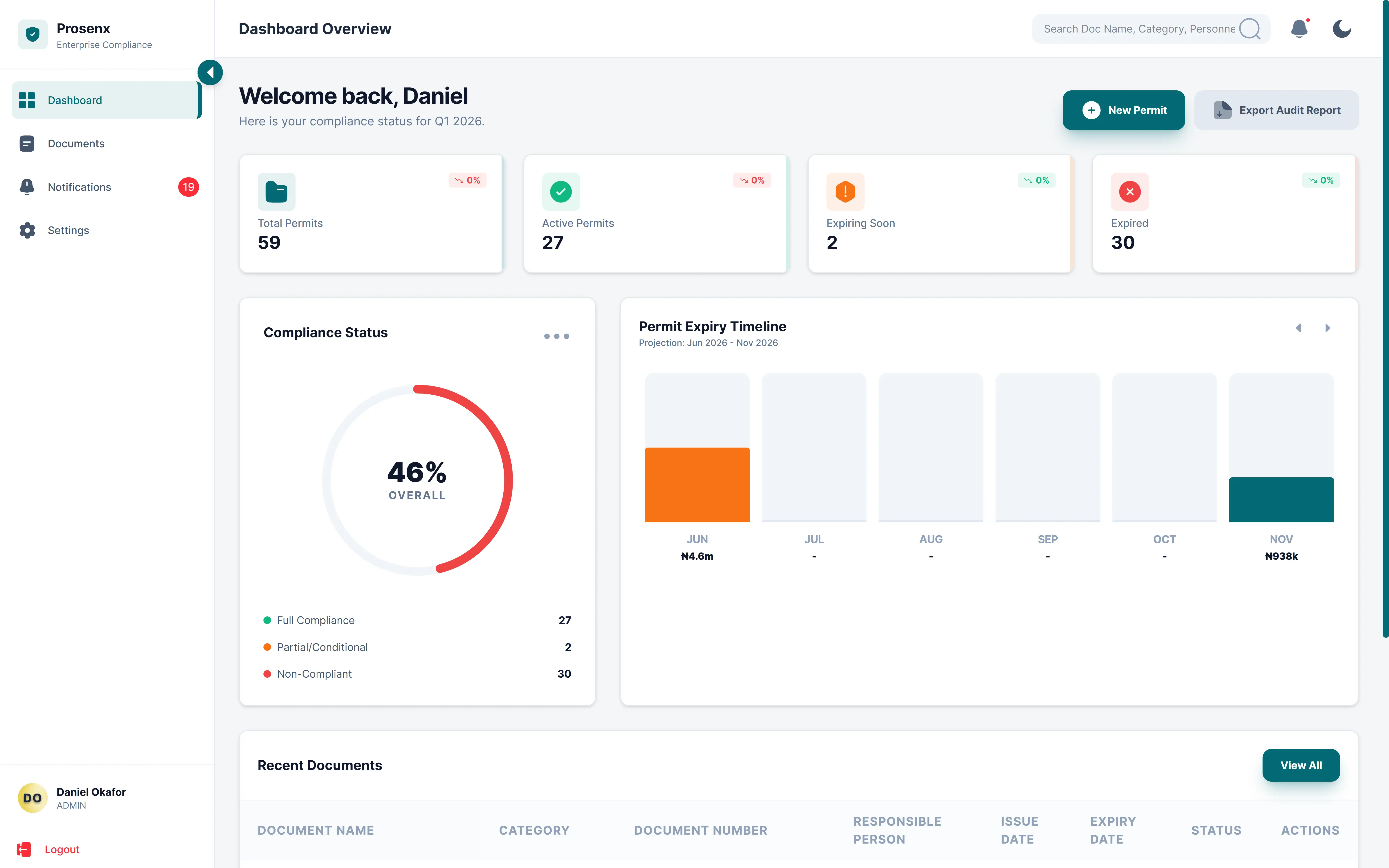Click the Expired 30 card

point(1225,213)
